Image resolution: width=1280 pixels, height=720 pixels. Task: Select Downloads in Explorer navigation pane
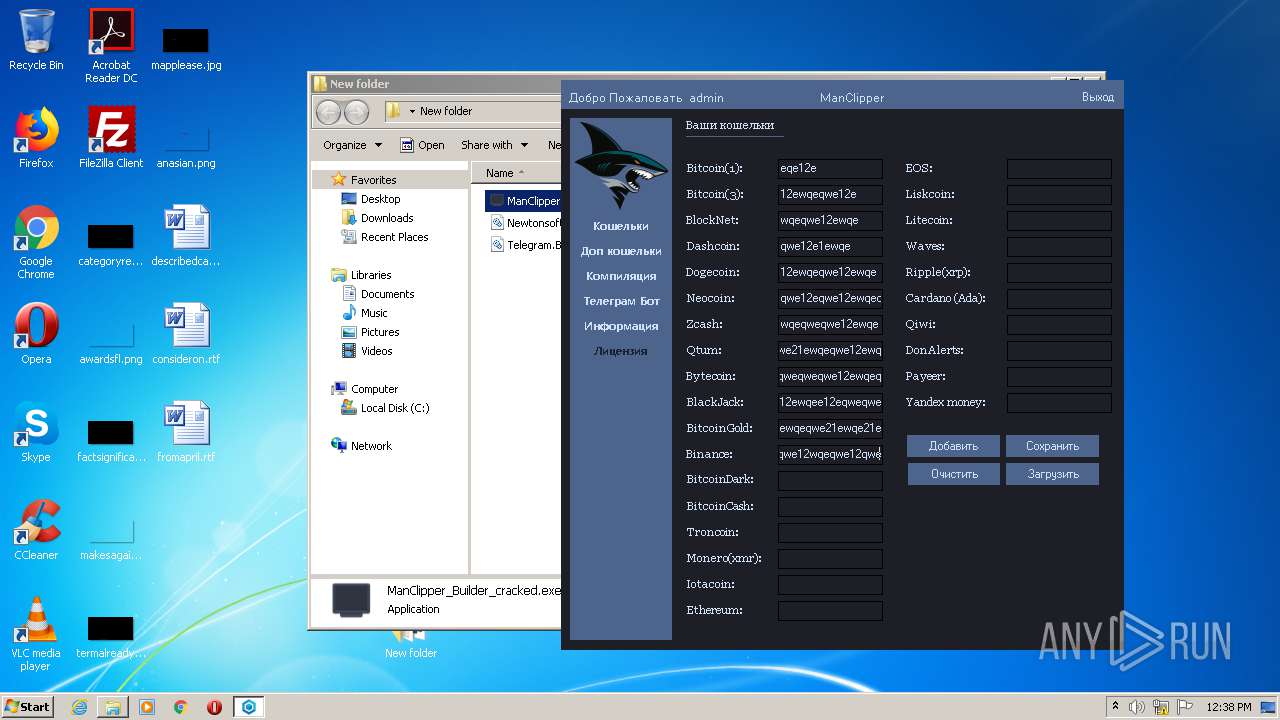pyautogui.click(x=377, y=218)
